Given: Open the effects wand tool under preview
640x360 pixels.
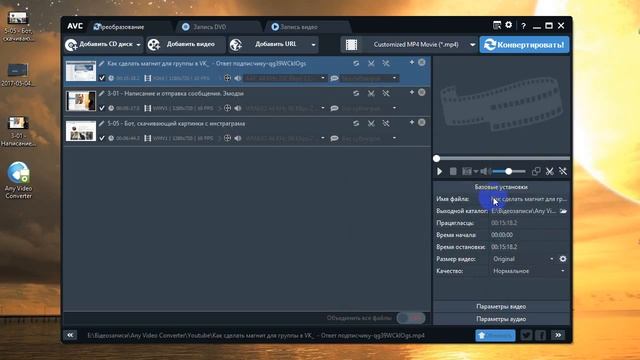Looking at the screenshot, I should (563, 171).
